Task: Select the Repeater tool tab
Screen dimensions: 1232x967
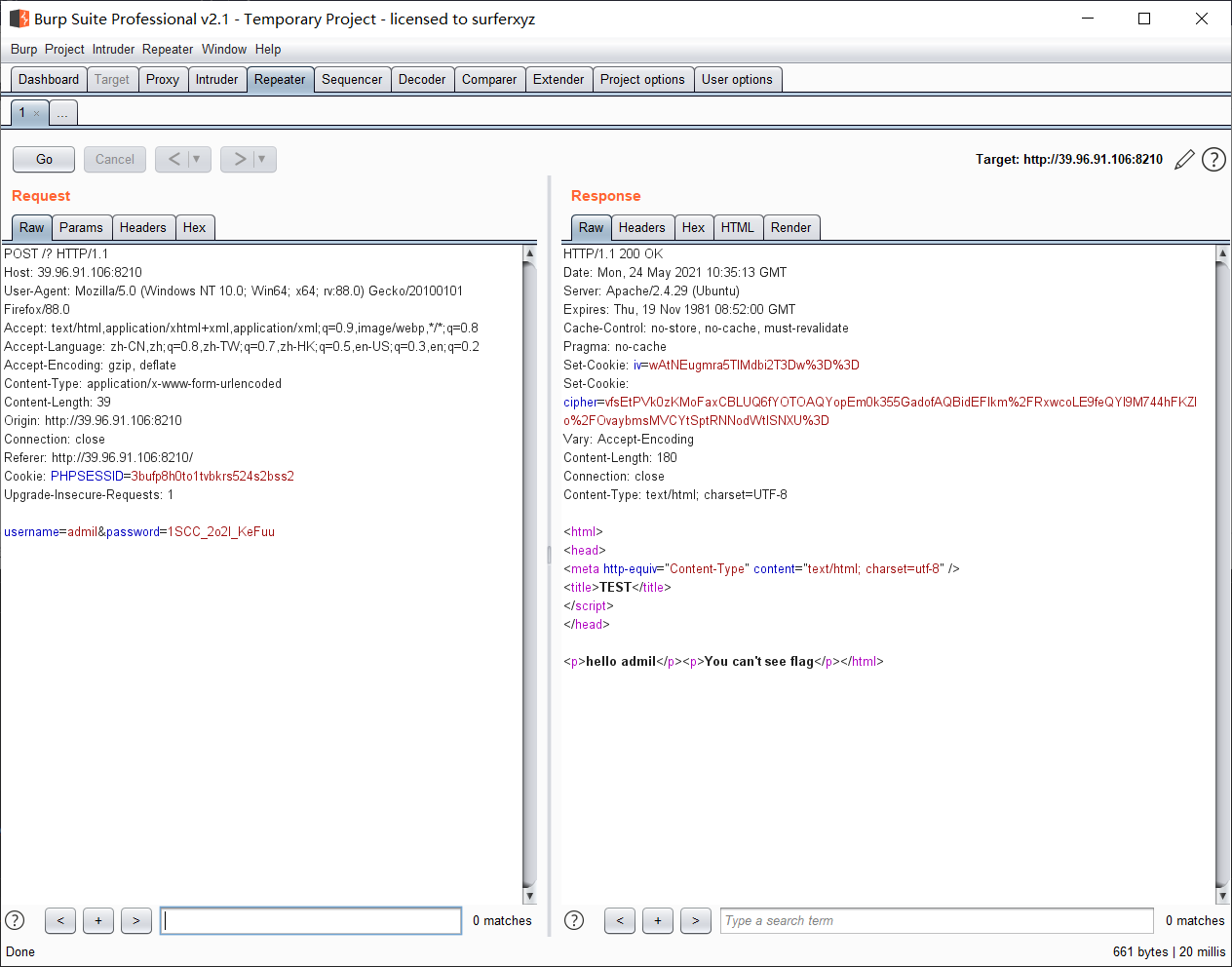Action: coord(280,80)
